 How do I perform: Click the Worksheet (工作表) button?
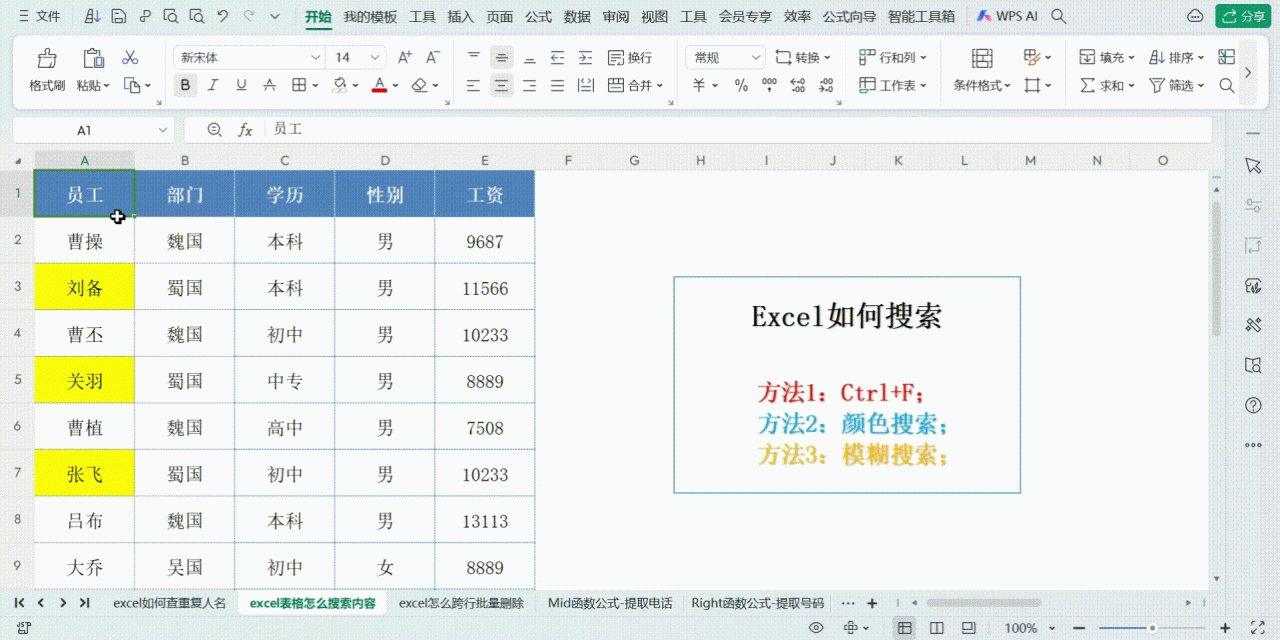[x=893, y=86]
